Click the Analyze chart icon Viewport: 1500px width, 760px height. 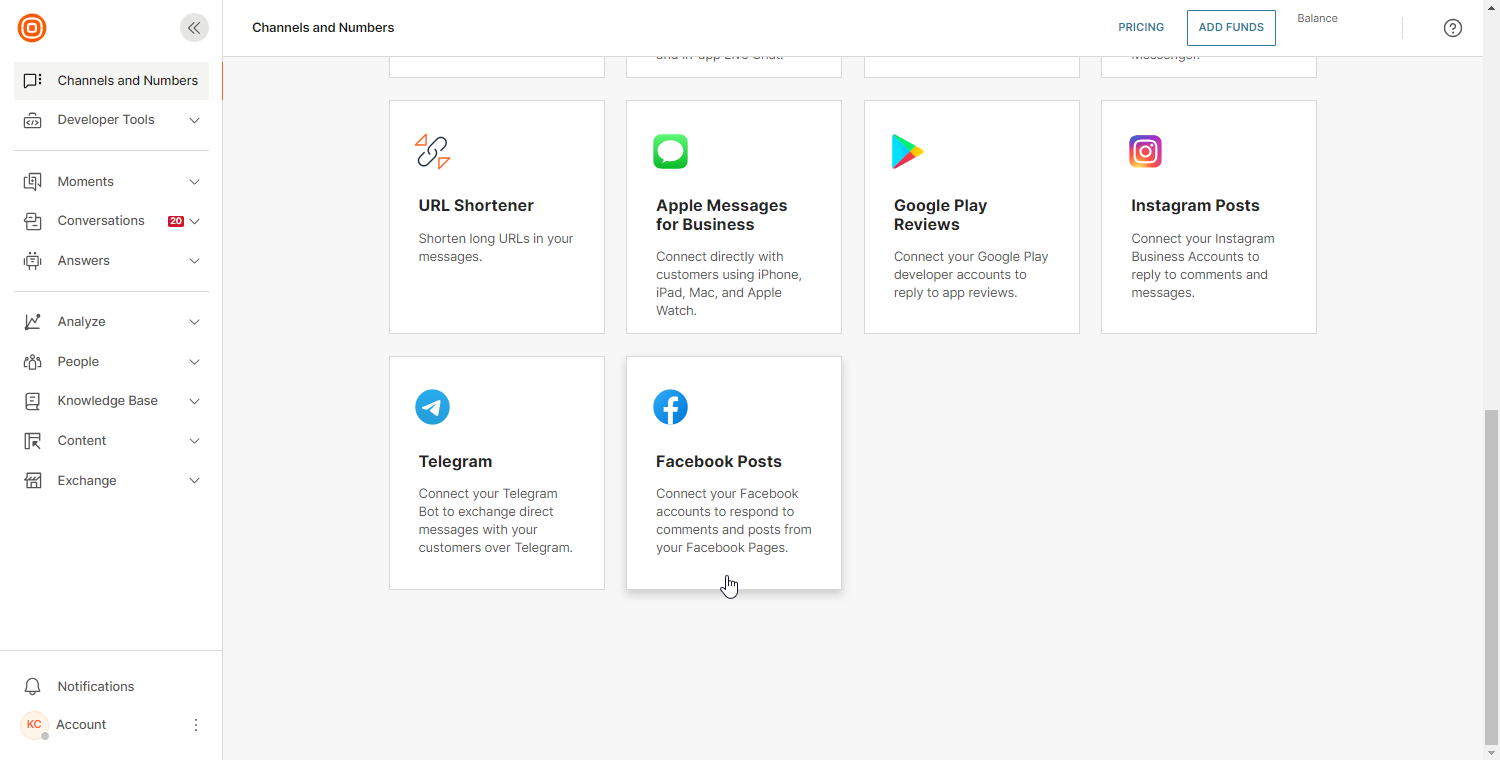point(32,322)
